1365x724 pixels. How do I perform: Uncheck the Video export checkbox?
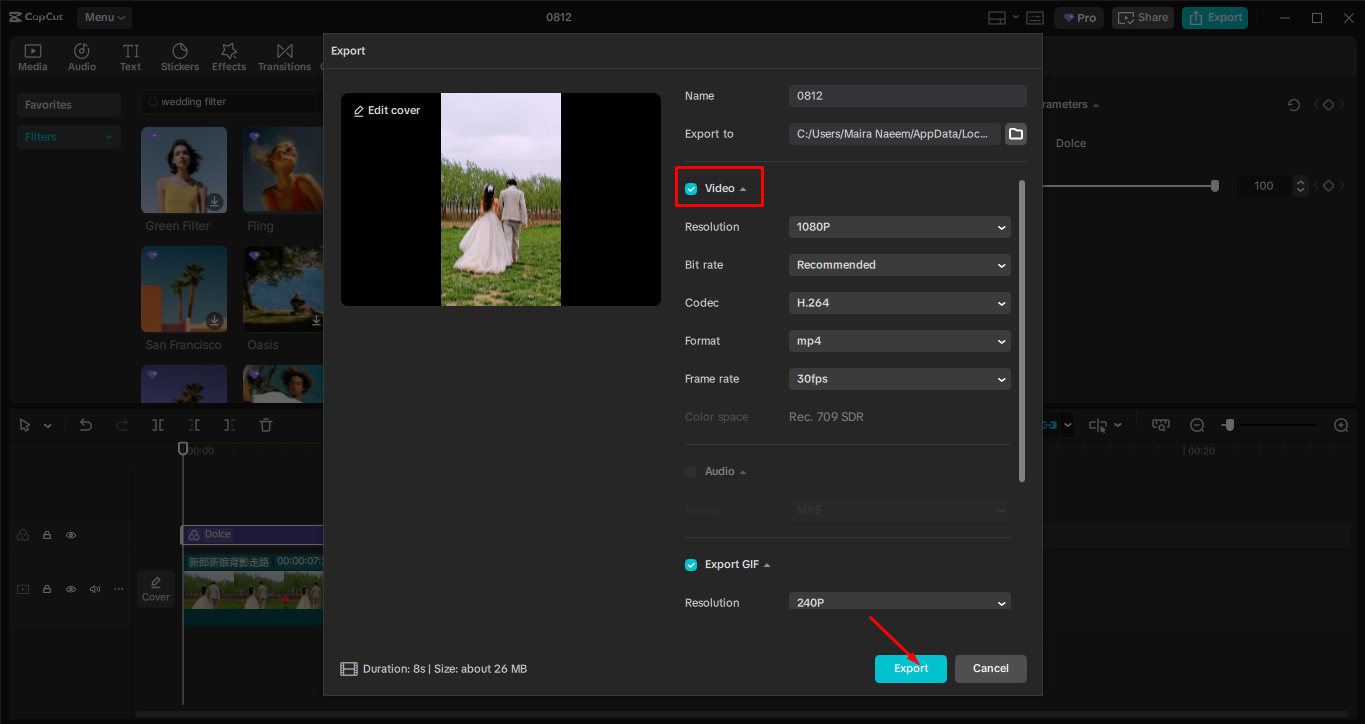point(691,186)
